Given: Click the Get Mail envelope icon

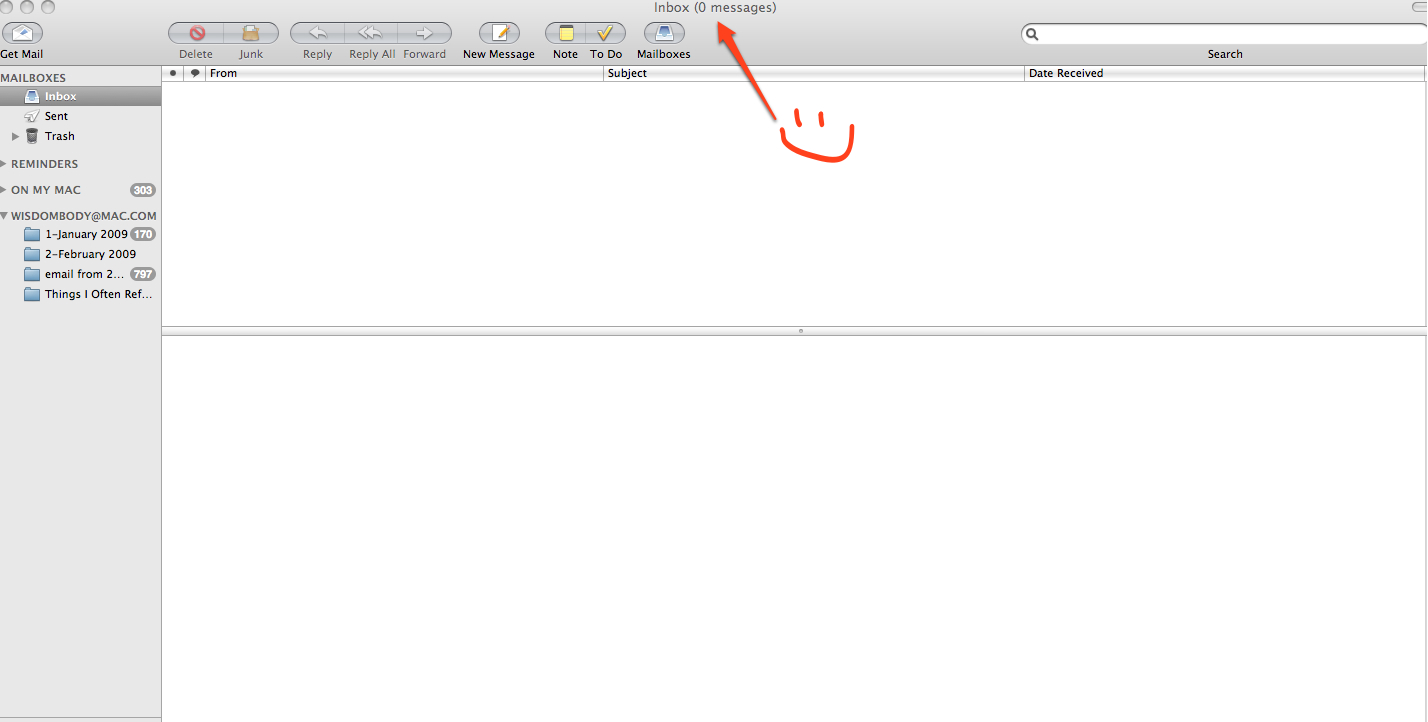Looking at the screenshot, I should 22,33.
